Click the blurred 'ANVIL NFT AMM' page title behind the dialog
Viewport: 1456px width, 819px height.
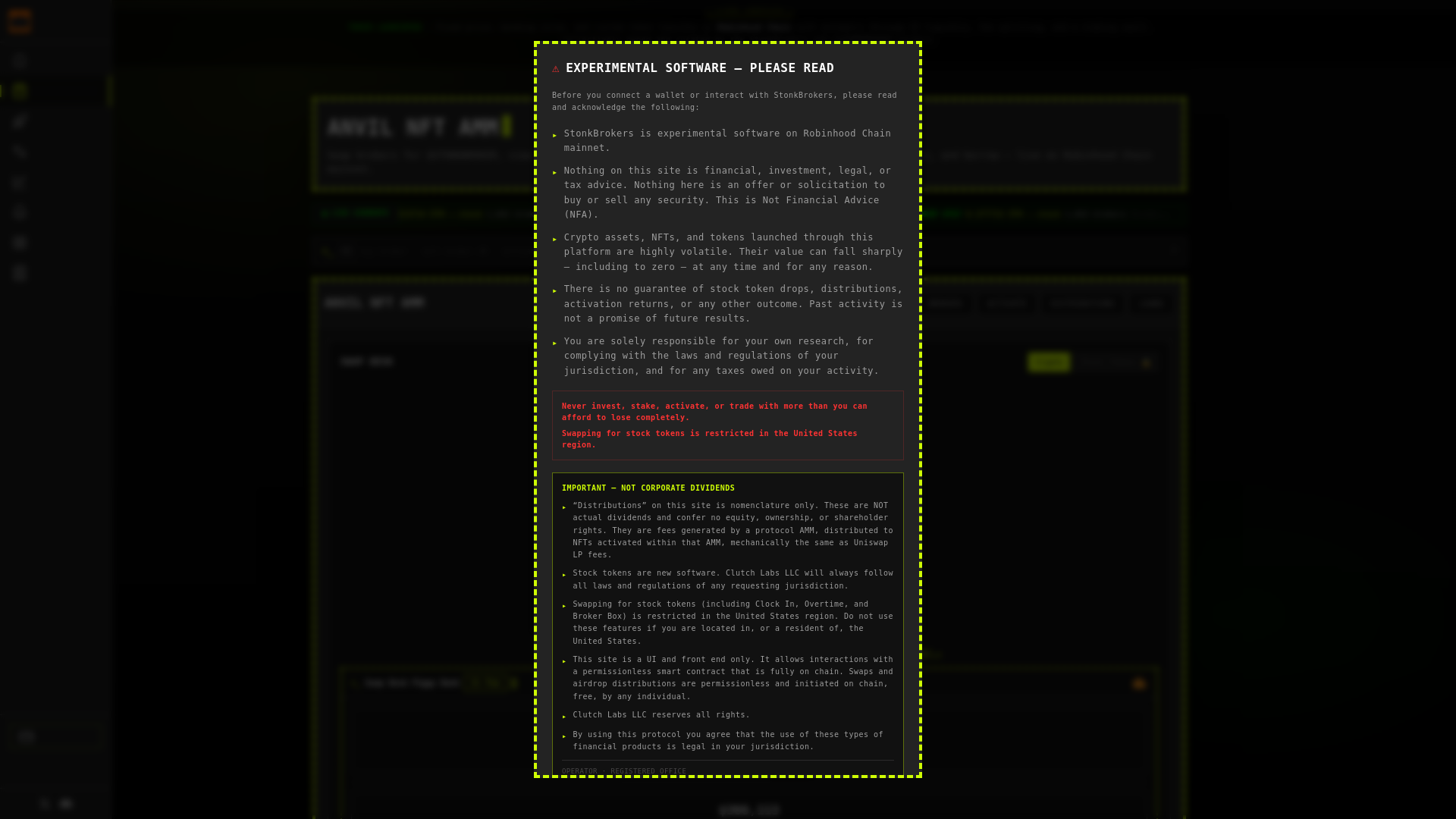(414, 127)
